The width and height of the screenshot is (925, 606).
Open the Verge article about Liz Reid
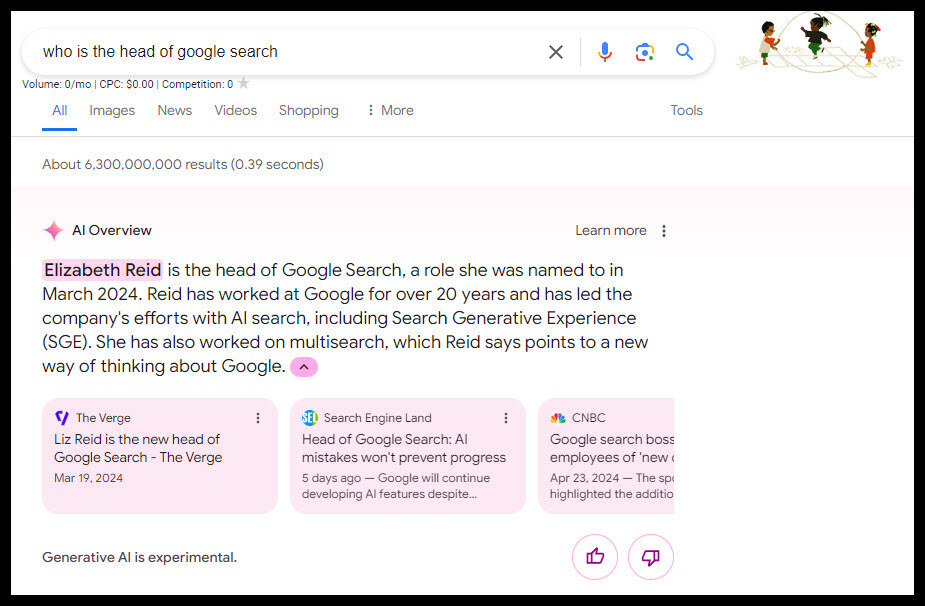click(x=137, y=446)
